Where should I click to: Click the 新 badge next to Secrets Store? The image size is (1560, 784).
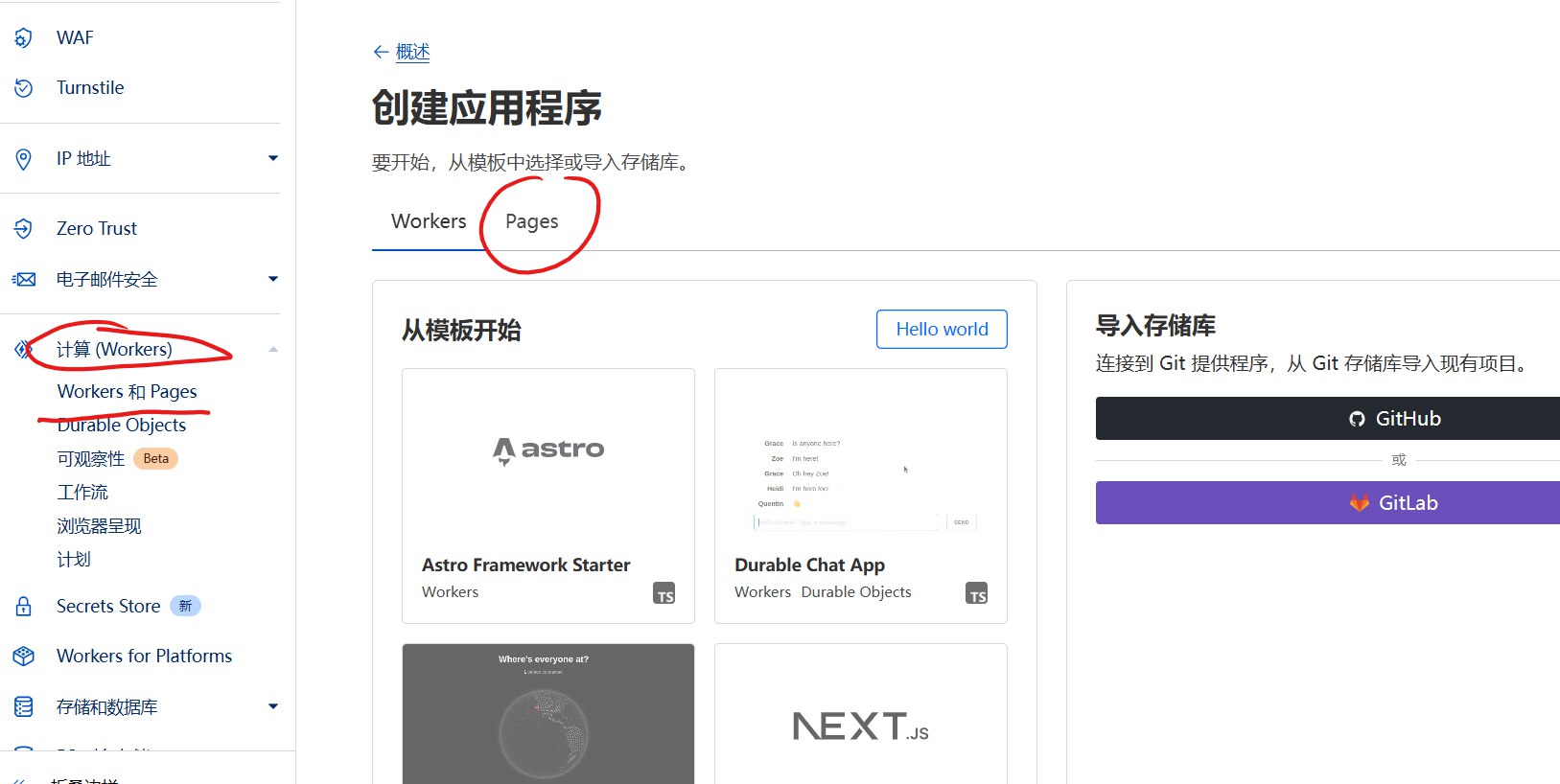tap(185, 607)
